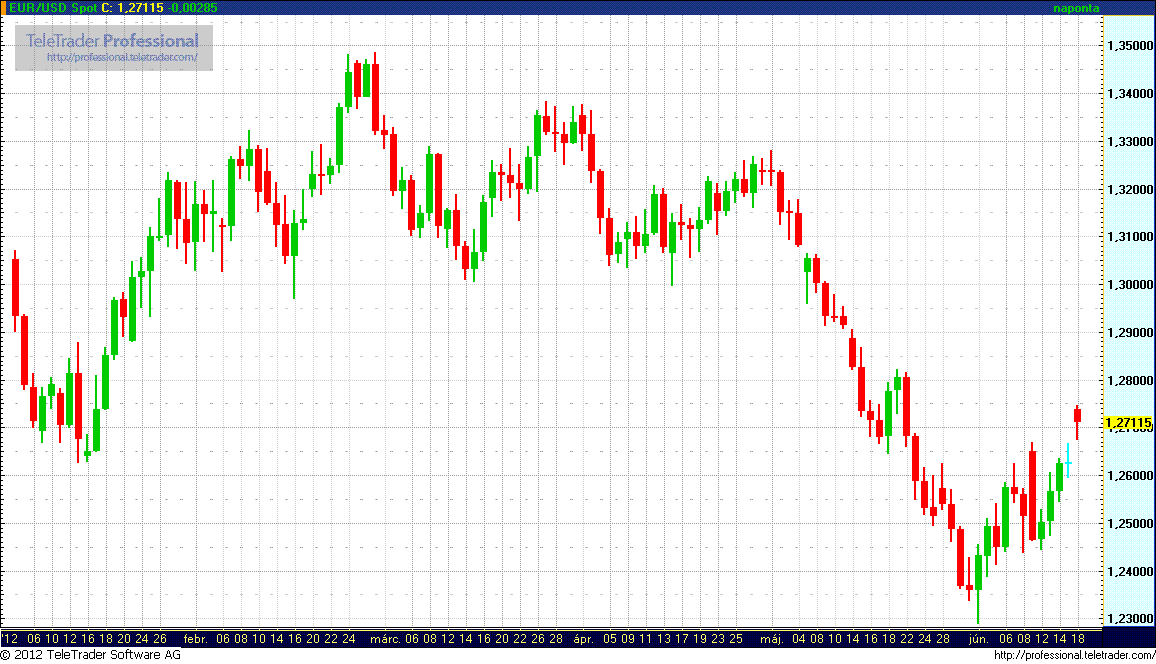This screenshot has height=664, width=1156.
Task: Click the ápr. month label on date axis
Action: coord(583,639)
